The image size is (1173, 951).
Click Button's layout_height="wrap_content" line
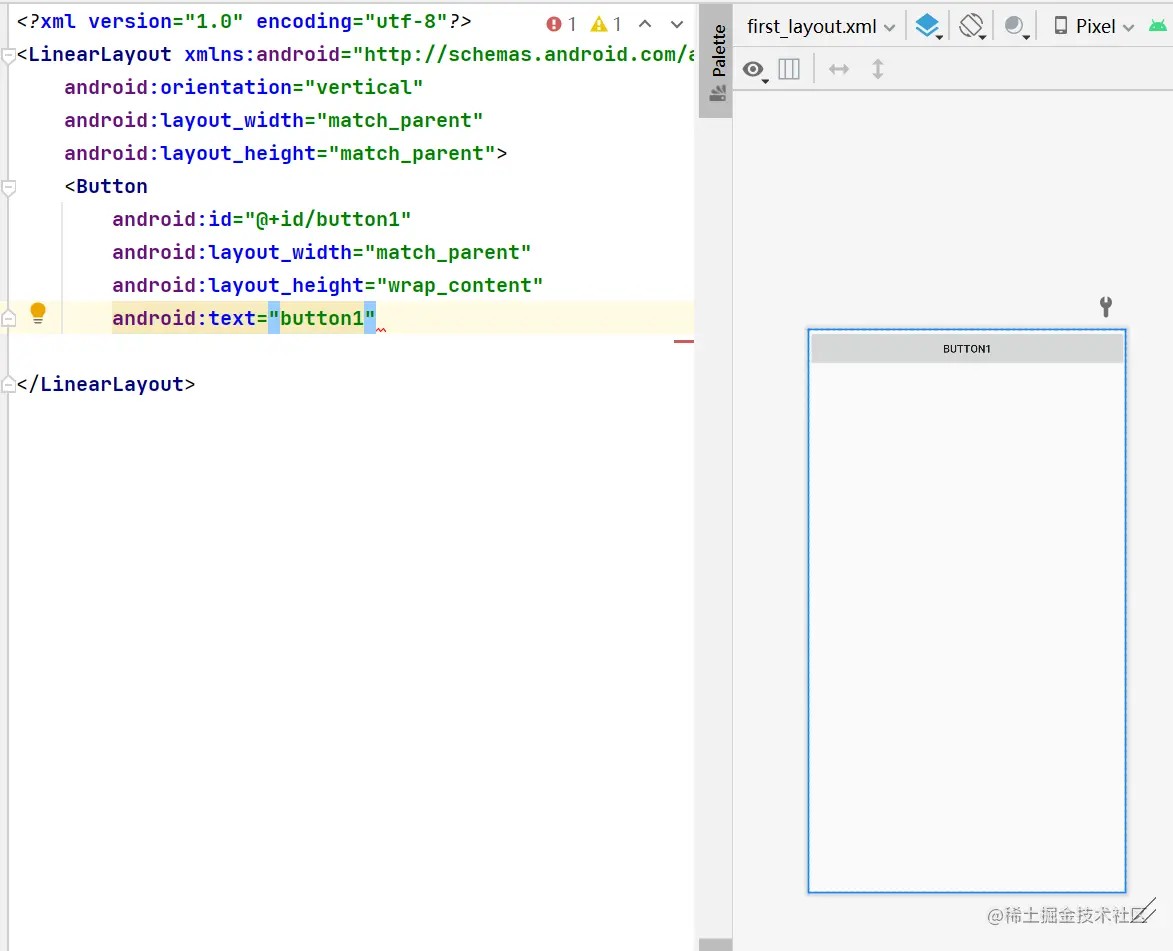point(328,286)
